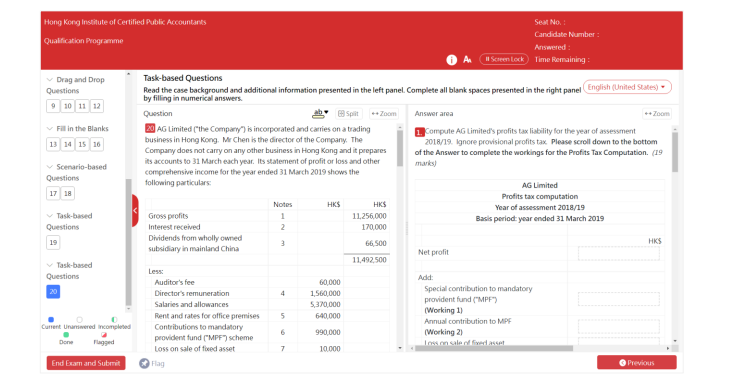
Task: Click the Net profit answer field
Action: click(x=619, y=253)
